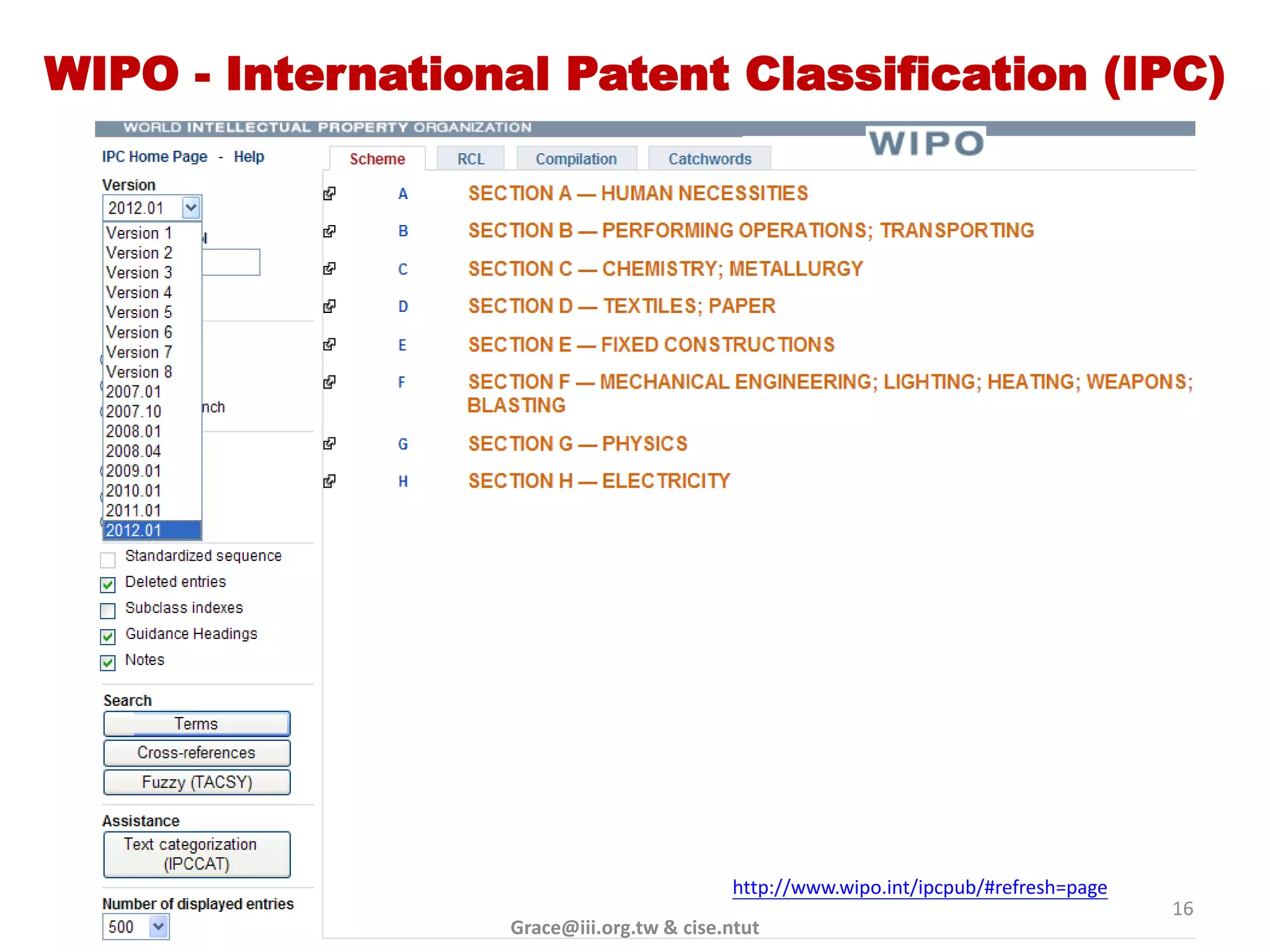1270x952 pixels.
Task: Open SECTION B — PERFORMING OPERATIONS title
Action: pyautogui.click(x=751, y=231)
